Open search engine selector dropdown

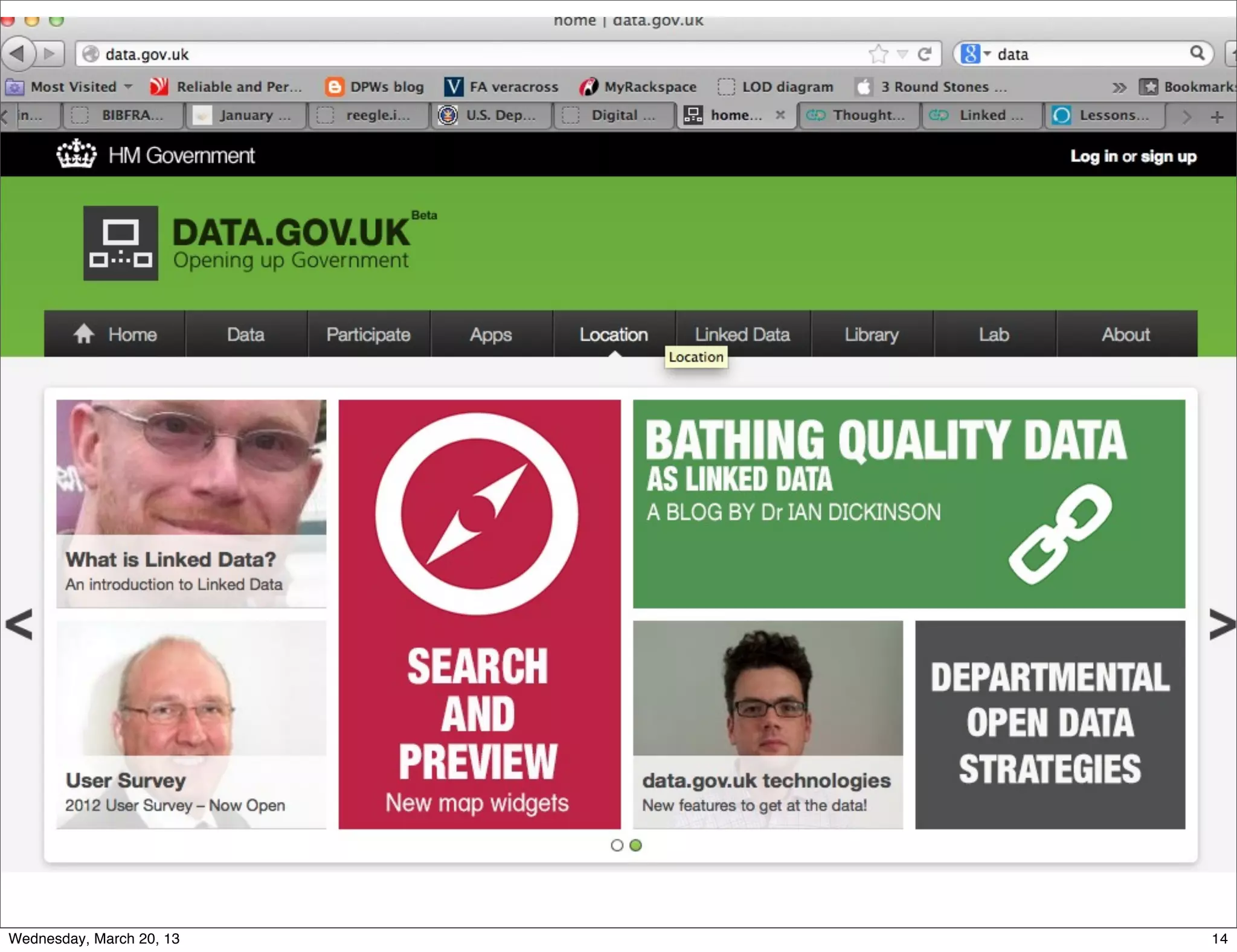pos(975,54)
